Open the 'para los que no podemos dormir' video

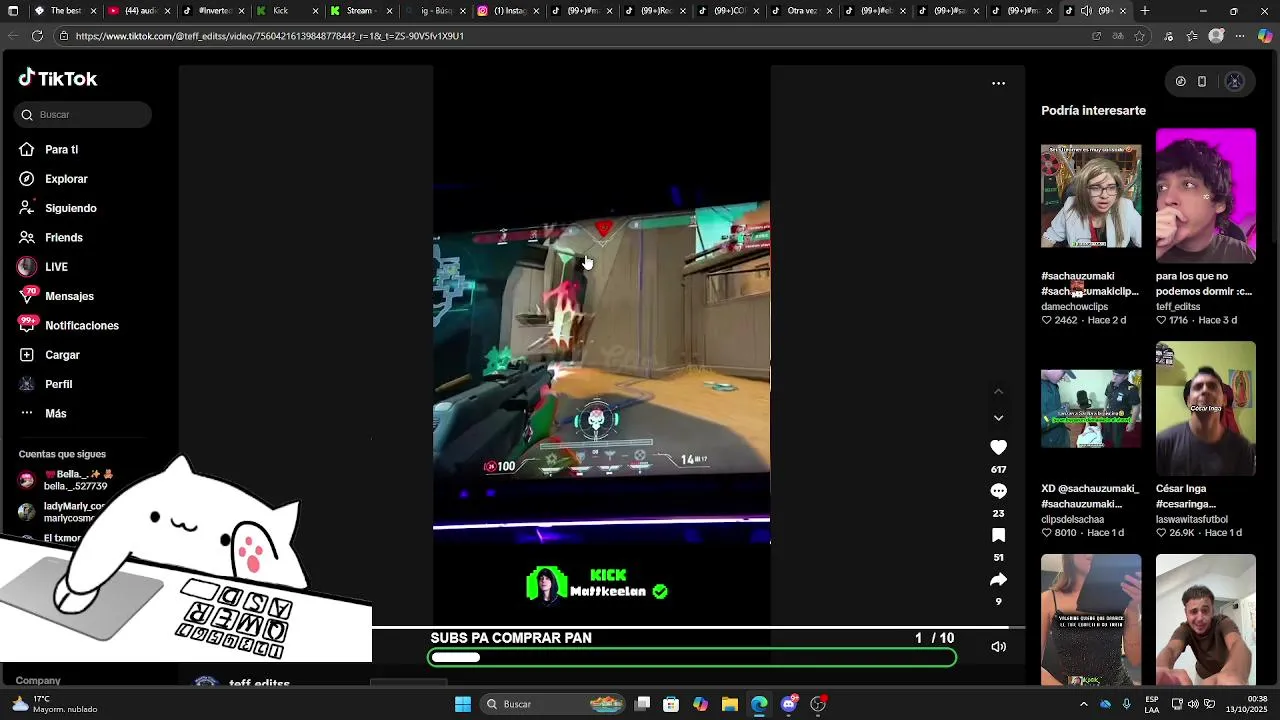coord(1206,196)
